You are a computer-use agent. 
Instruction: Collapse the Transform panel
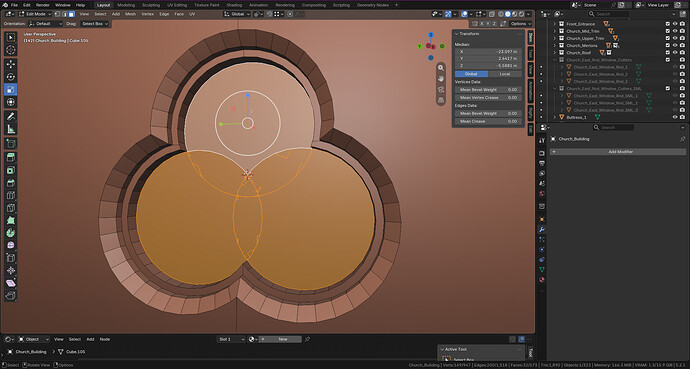tap(457, 34)
